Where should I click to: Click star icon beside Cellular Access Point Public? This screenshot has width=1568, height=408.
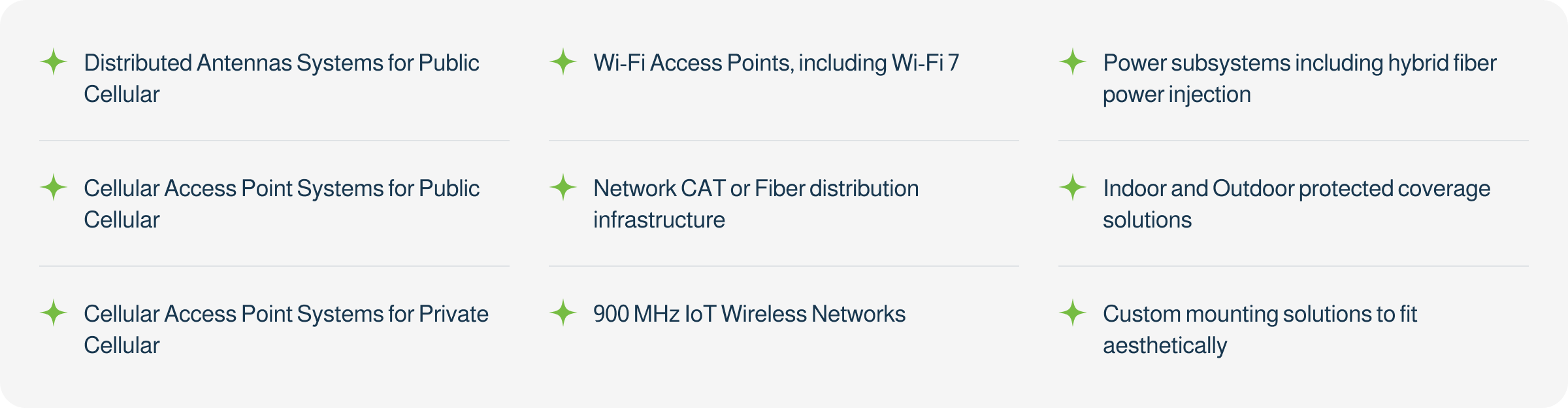click(54, 188)
